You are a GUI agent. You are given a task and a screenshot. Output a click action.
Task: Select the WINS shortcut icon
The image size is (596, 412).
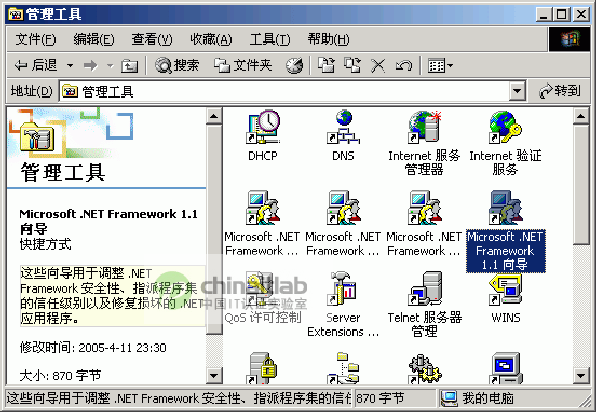[x=505, y=289]
